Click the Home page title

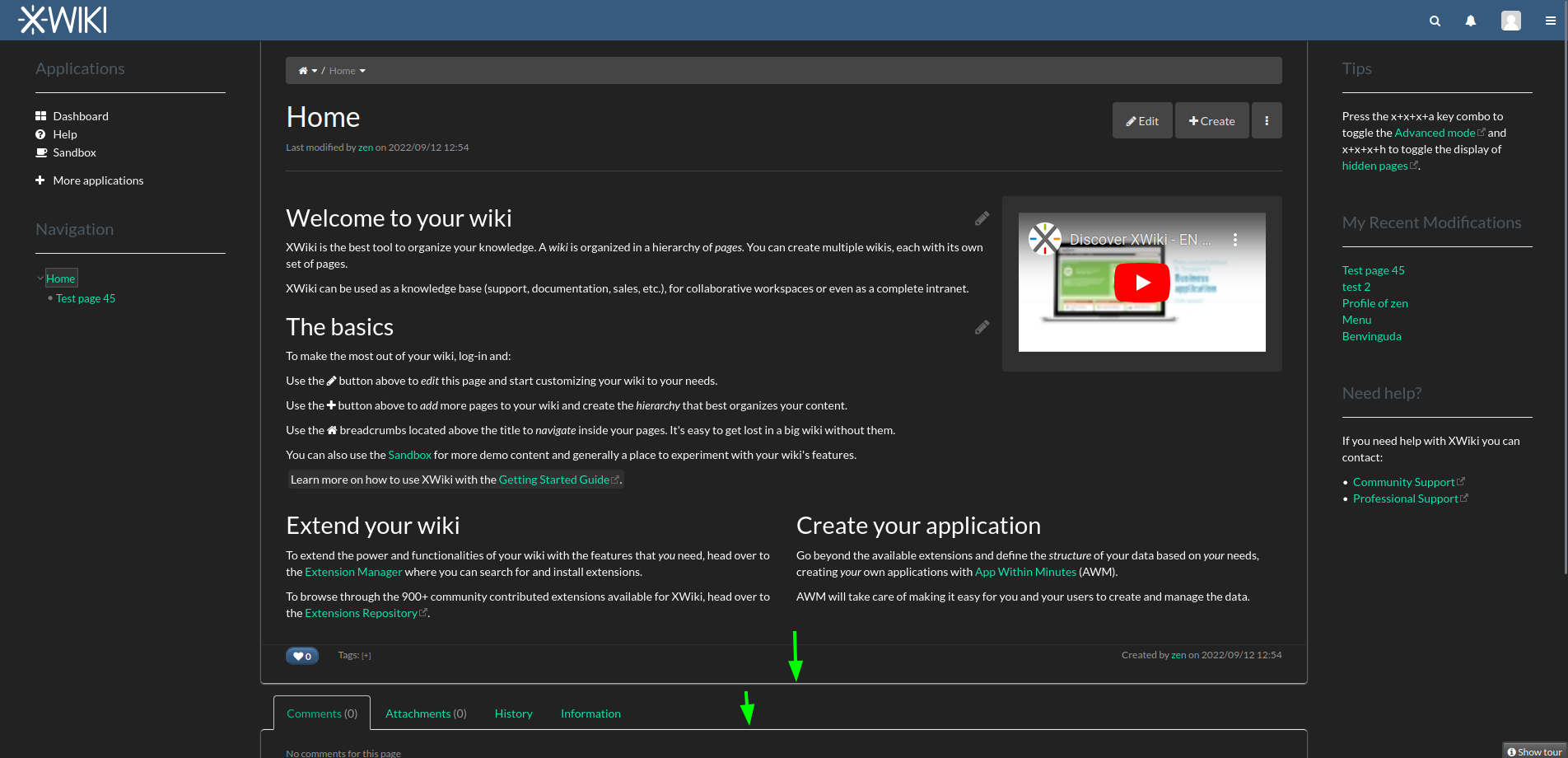[x=323, y=117]
